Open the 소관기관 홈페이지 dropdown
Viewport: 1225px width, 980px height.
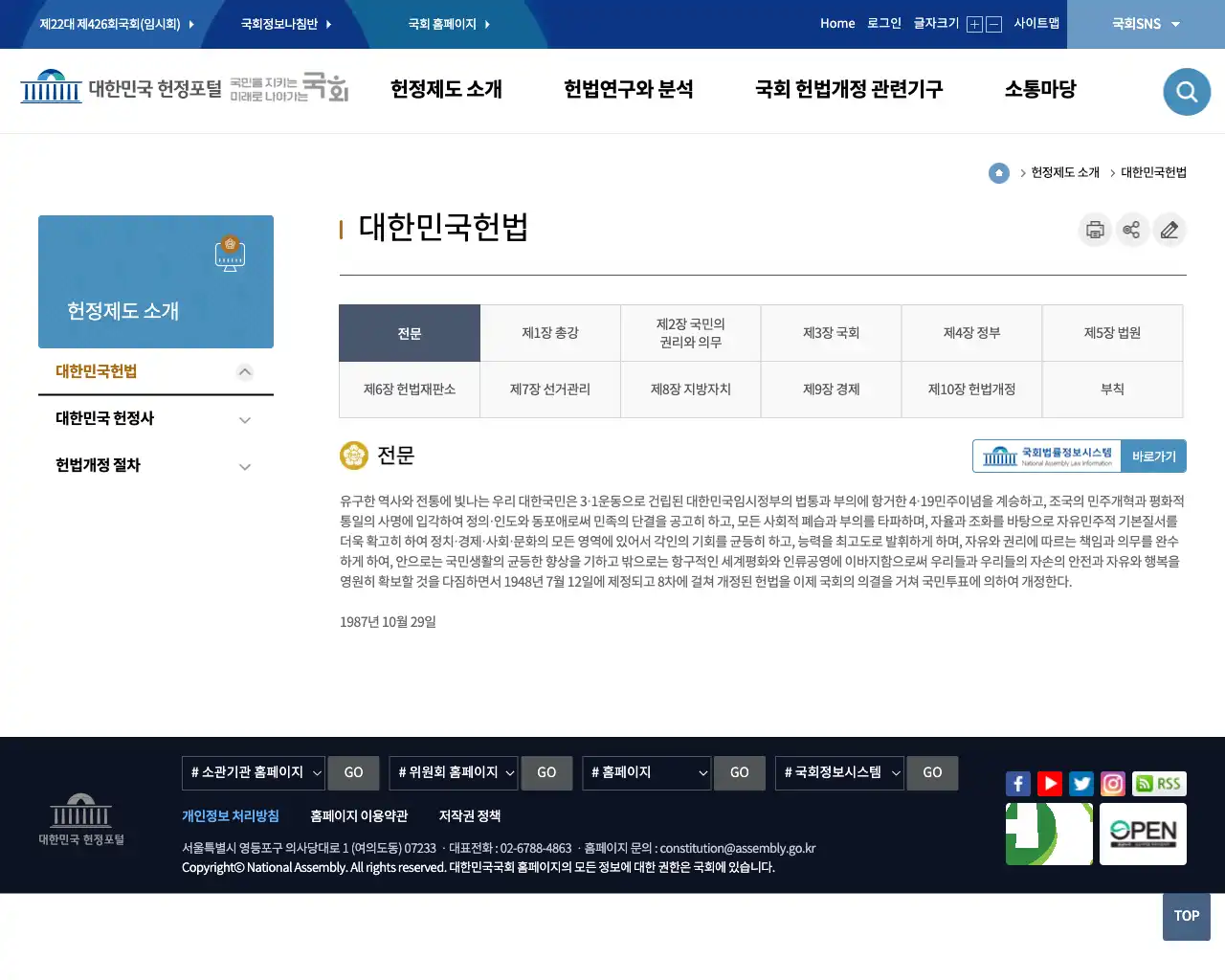[254, 773]
